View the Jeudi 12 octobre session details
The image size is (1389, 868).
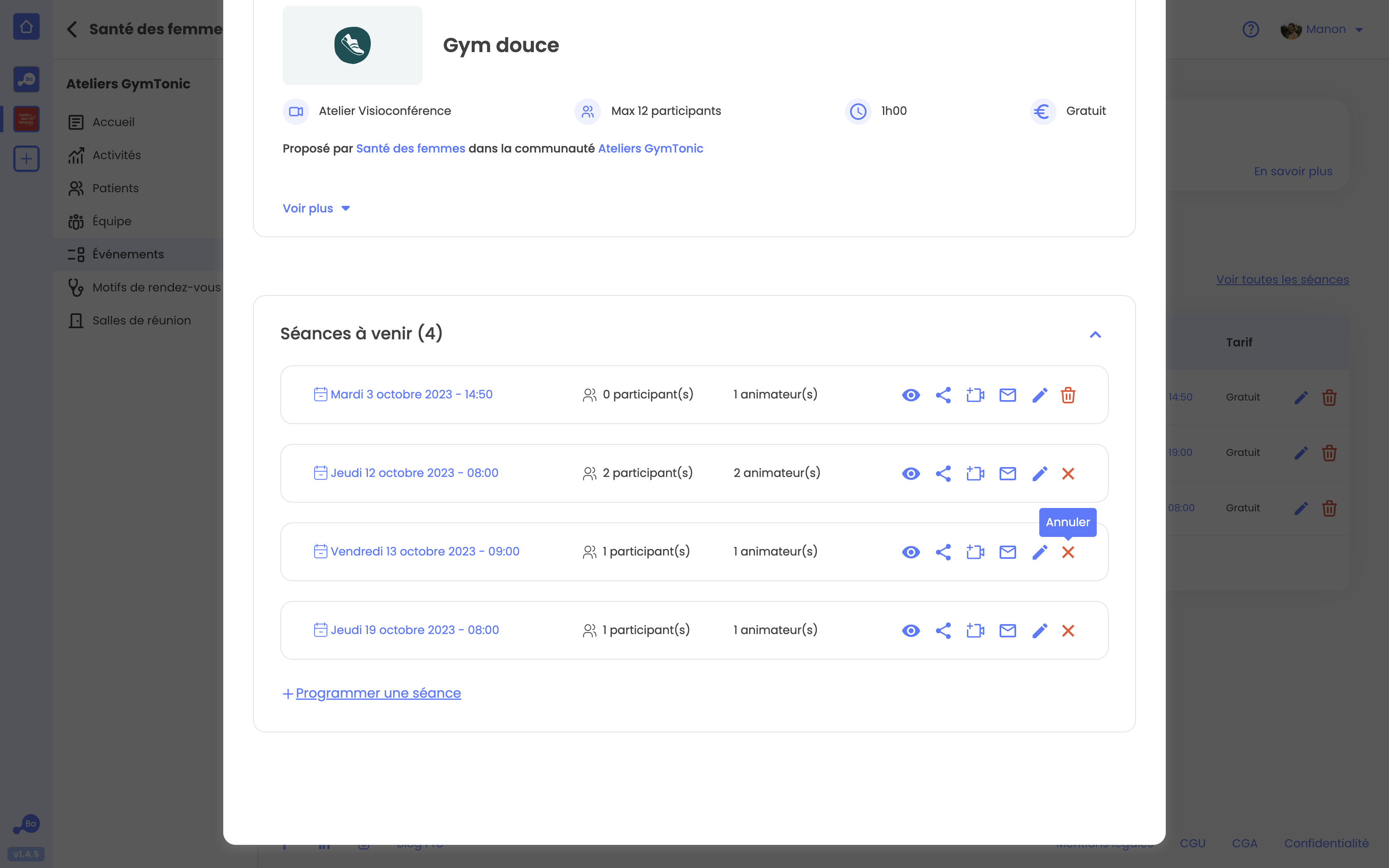(x=911, y=474)
